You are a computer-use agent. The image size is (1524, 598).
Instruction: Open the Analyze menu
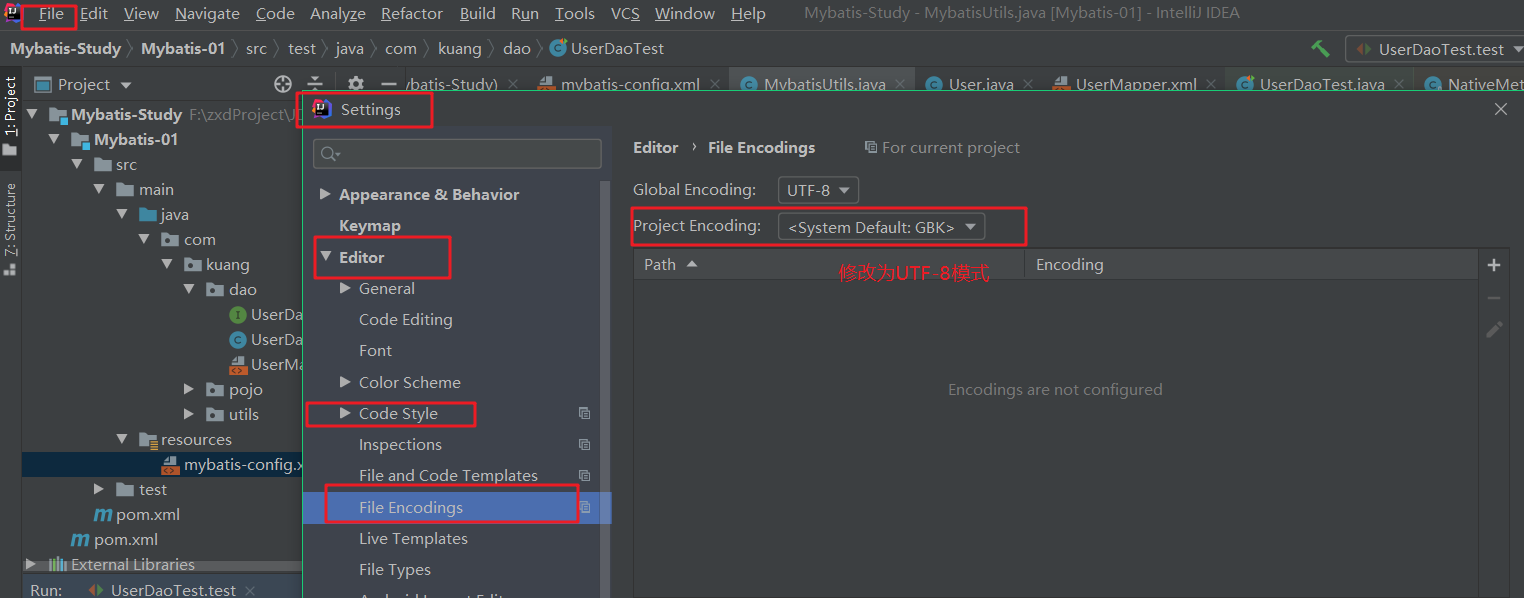pyautogui.click(x=338, y=14)
